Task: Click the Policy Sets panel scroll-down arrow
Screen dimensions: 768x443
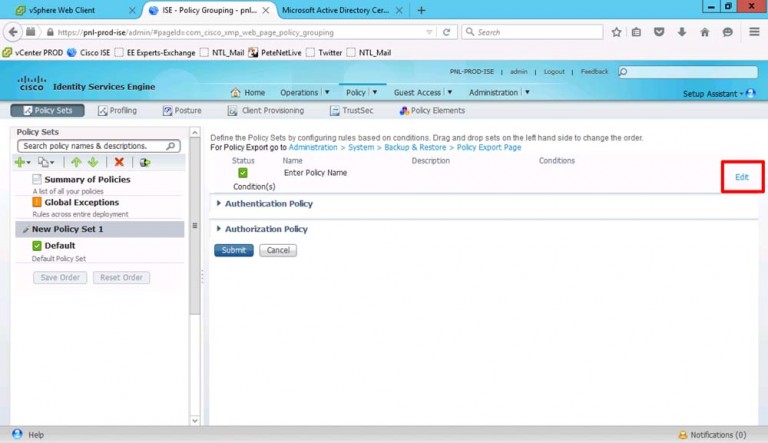Action: pyautogui.click(x=195, y=420)
